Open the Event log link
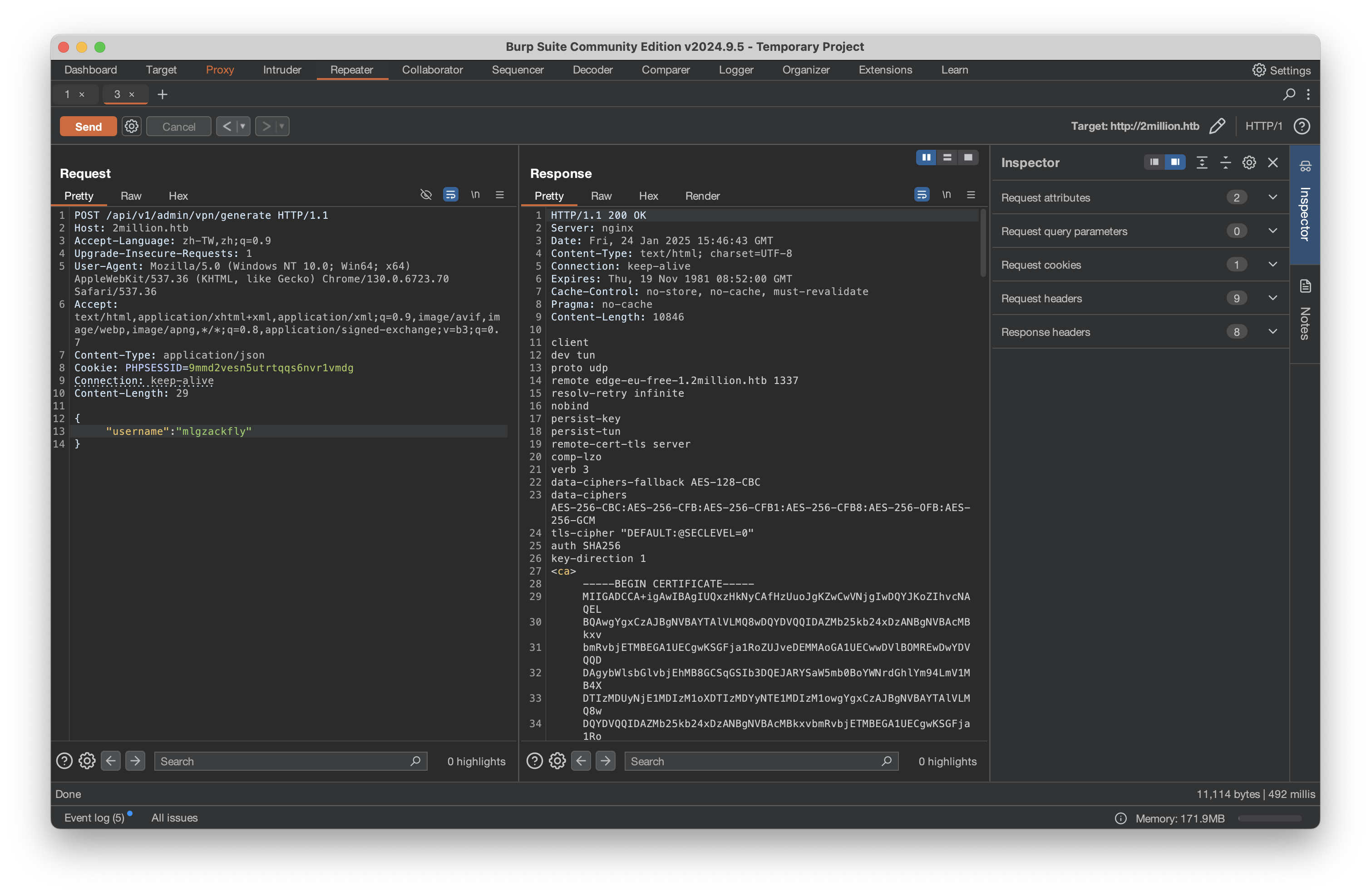Screen dimensions: 1371x896 click(x=94, y=817)
